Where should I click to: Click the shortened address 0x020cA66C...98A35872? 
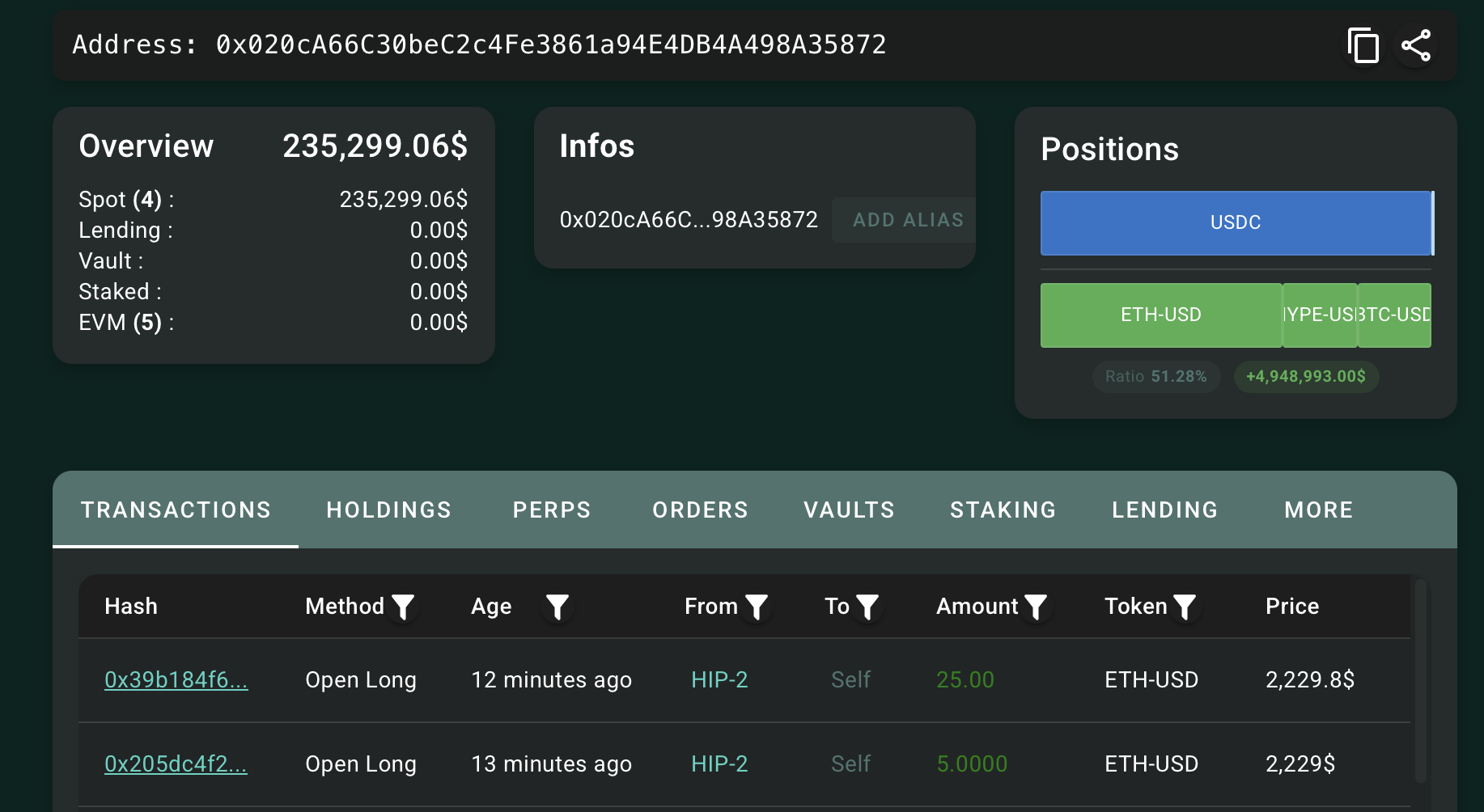[x=689, y=220]
